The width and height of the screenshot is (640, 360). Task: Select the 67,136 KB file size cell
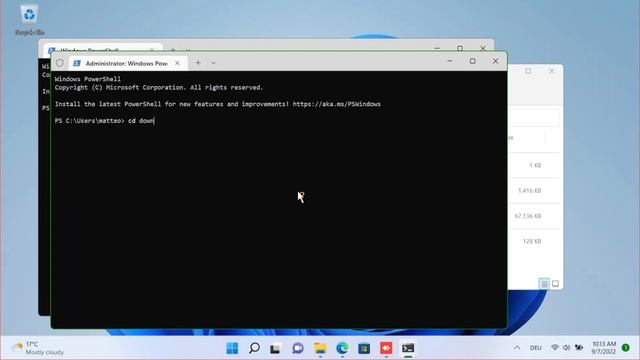[528, 216]
